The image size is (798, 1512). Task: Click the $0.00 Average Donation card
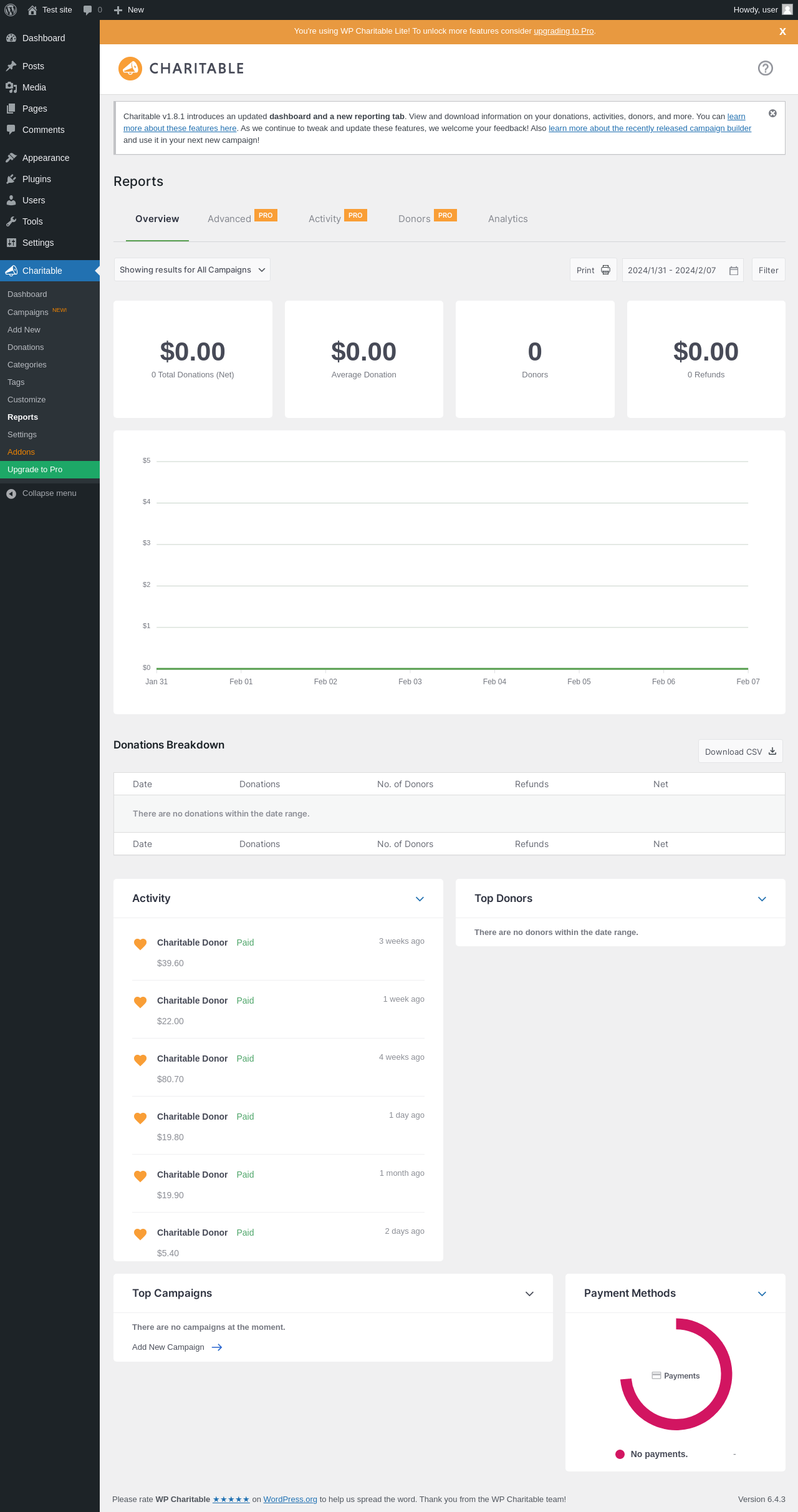click(364, 359)
